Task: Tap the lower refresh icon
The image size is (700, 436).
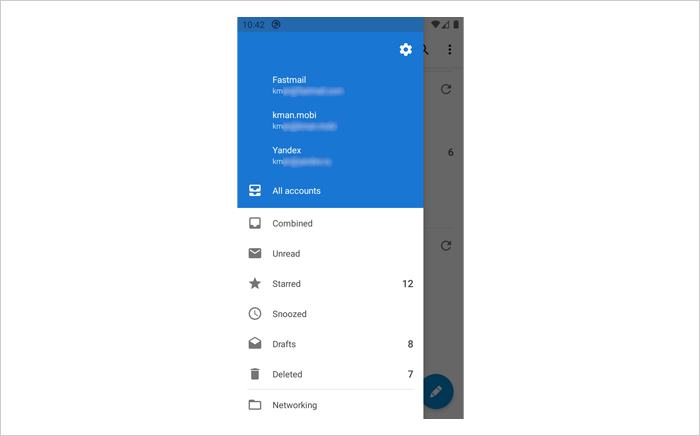Action: [x=446, y=245]
